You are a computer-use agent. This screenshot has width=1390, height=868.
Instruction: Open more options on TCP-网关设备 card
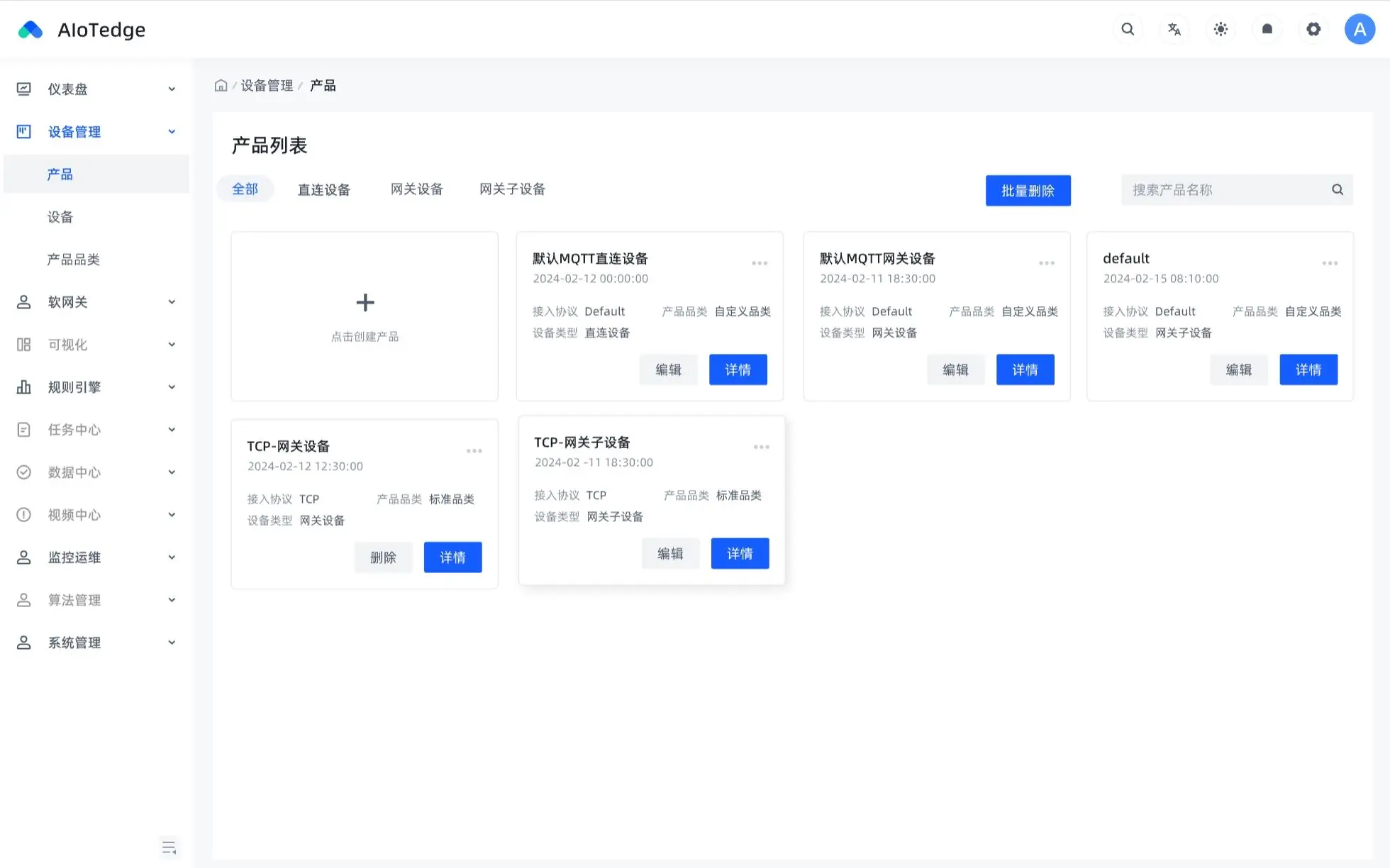(x=474, y=451)
